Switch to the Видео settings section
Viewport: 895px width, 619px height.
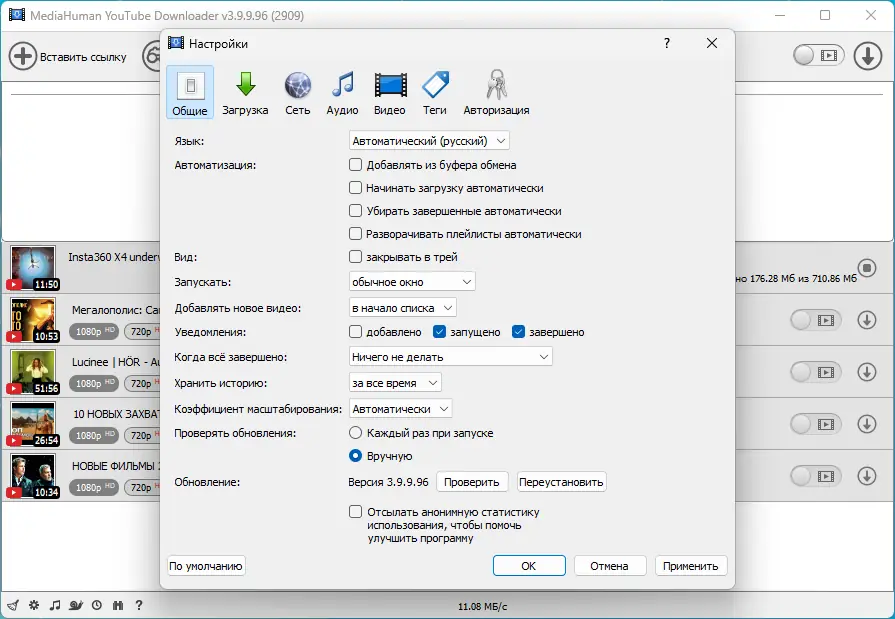click(390, 91)
